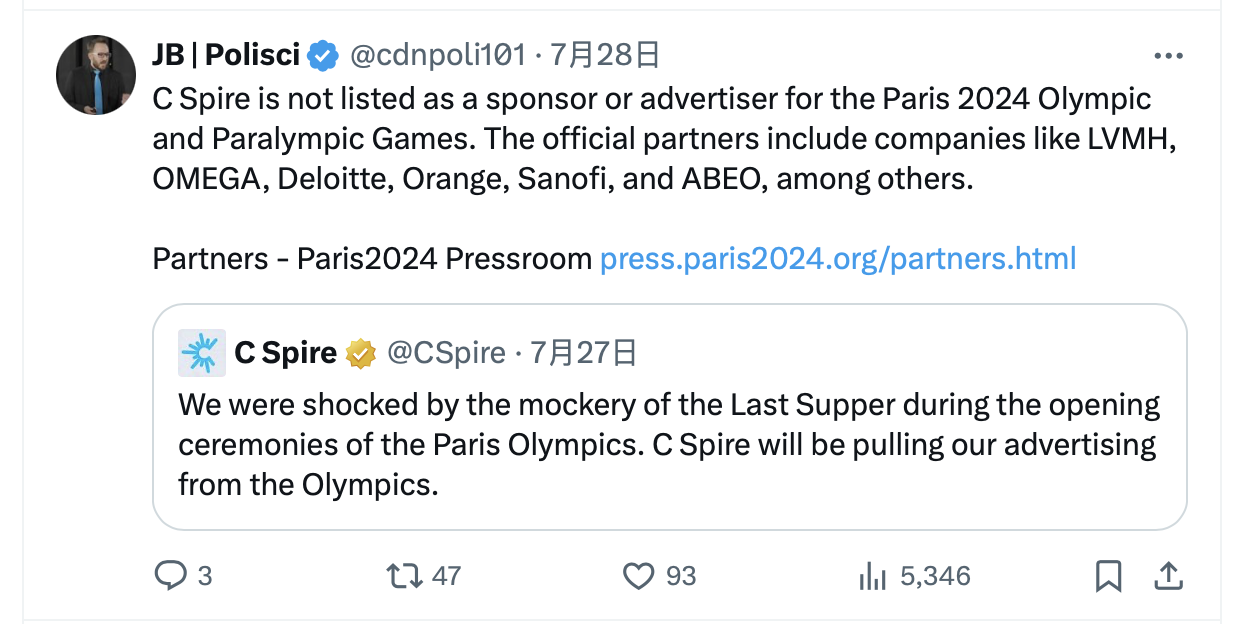
Task: Open the three-dot more options menu
Action: pos(1168,56)
